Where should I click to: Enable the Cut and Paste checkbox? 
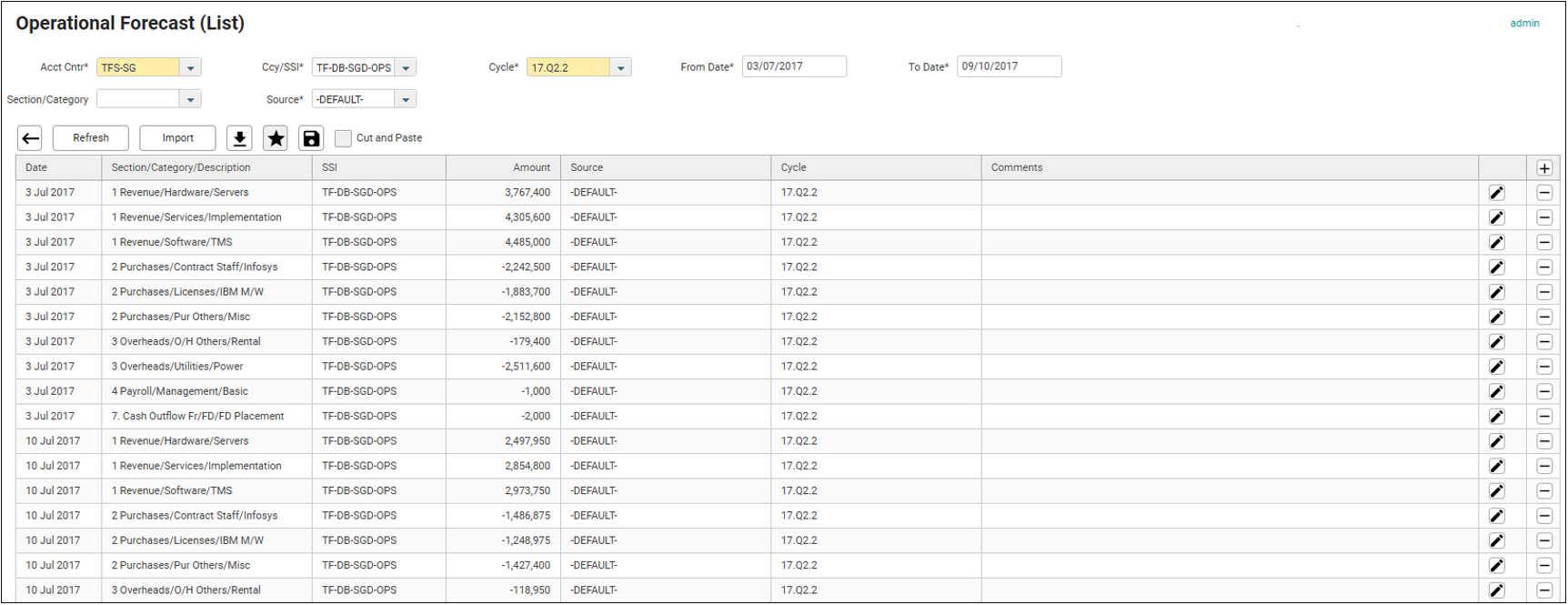coord(343,138)
